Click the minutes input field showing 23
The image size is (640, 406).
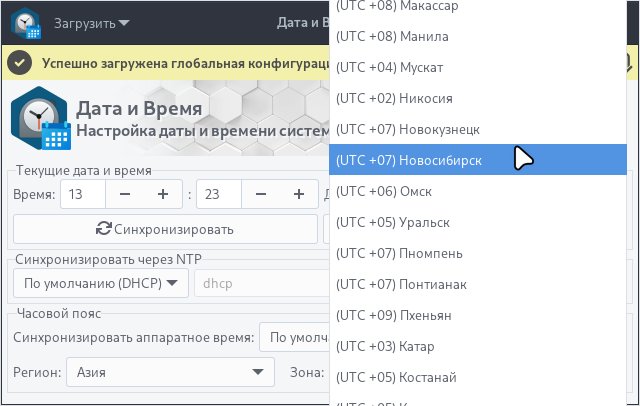coord(219,194)
